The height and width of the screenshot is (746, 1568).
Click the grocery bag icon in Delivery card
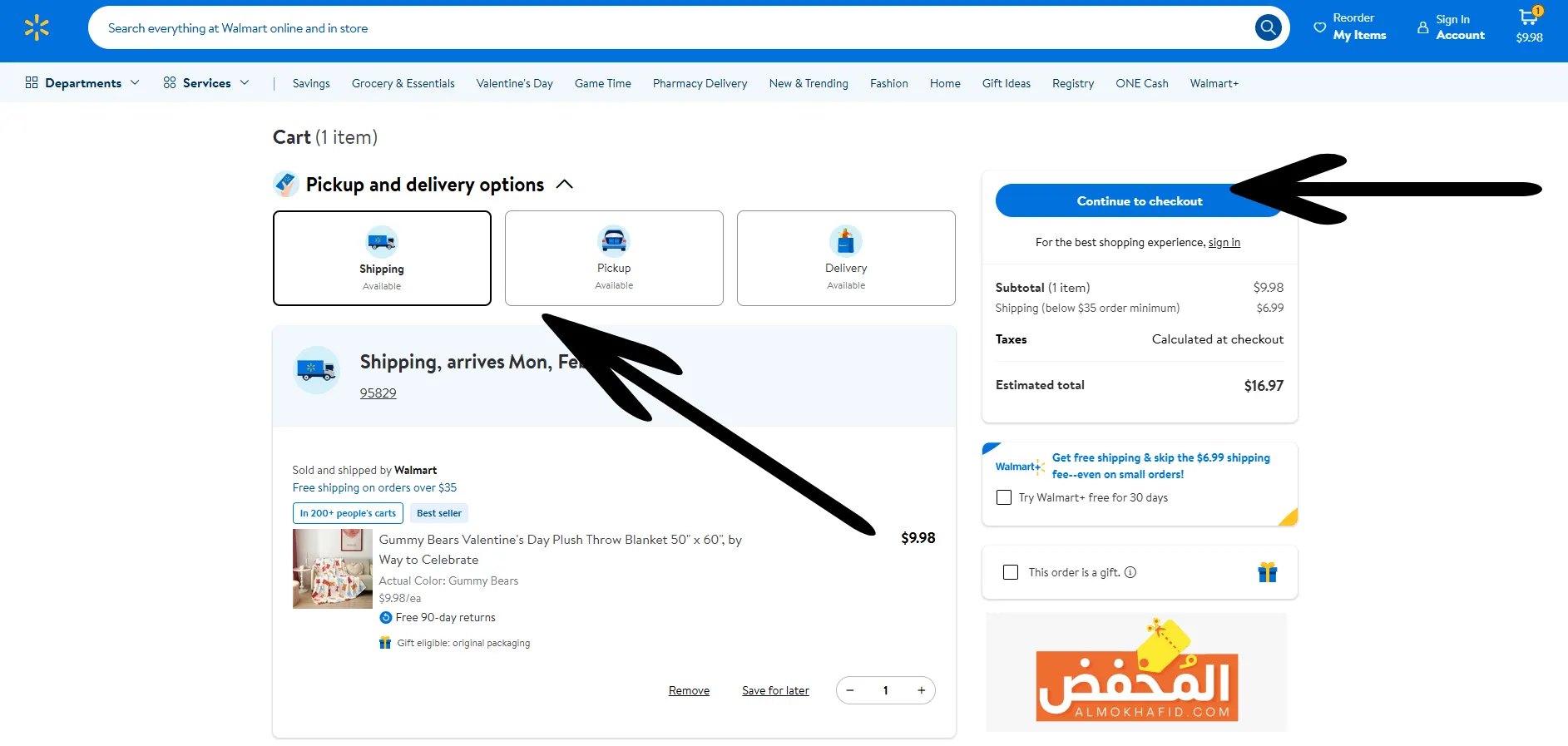pos(846,240)
